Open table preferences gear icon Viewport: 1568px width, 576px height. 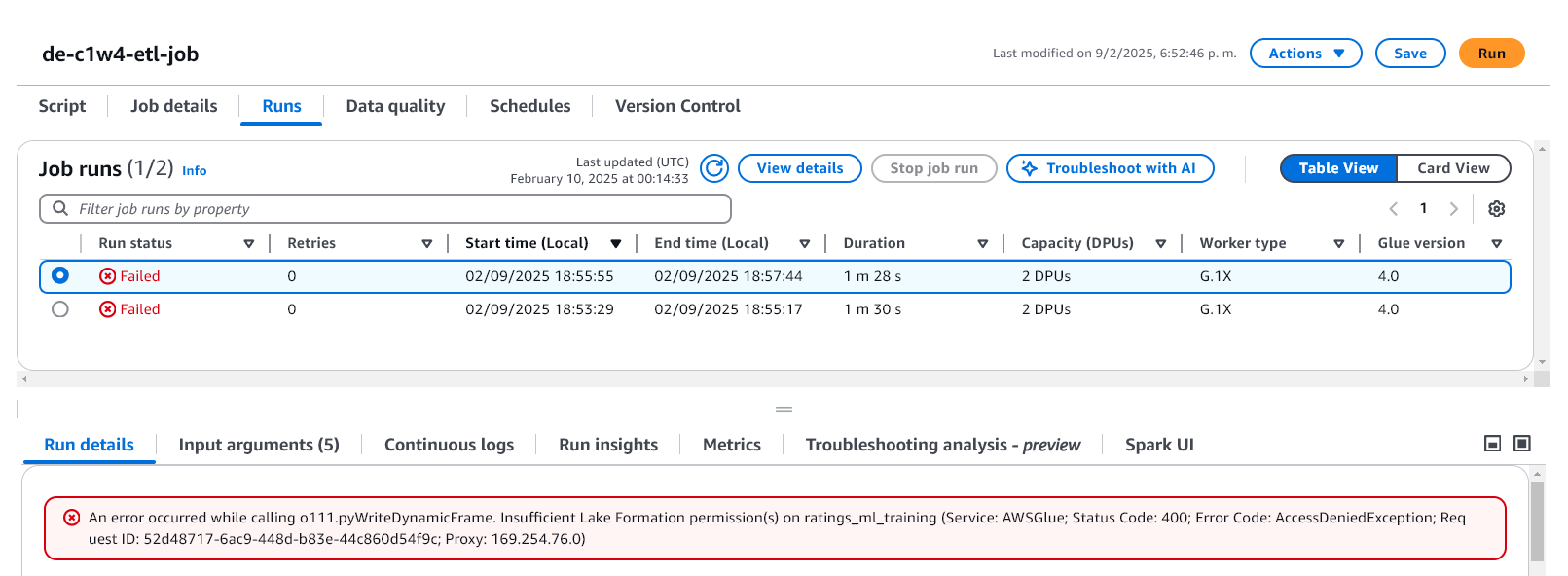tap(1497, 209)
